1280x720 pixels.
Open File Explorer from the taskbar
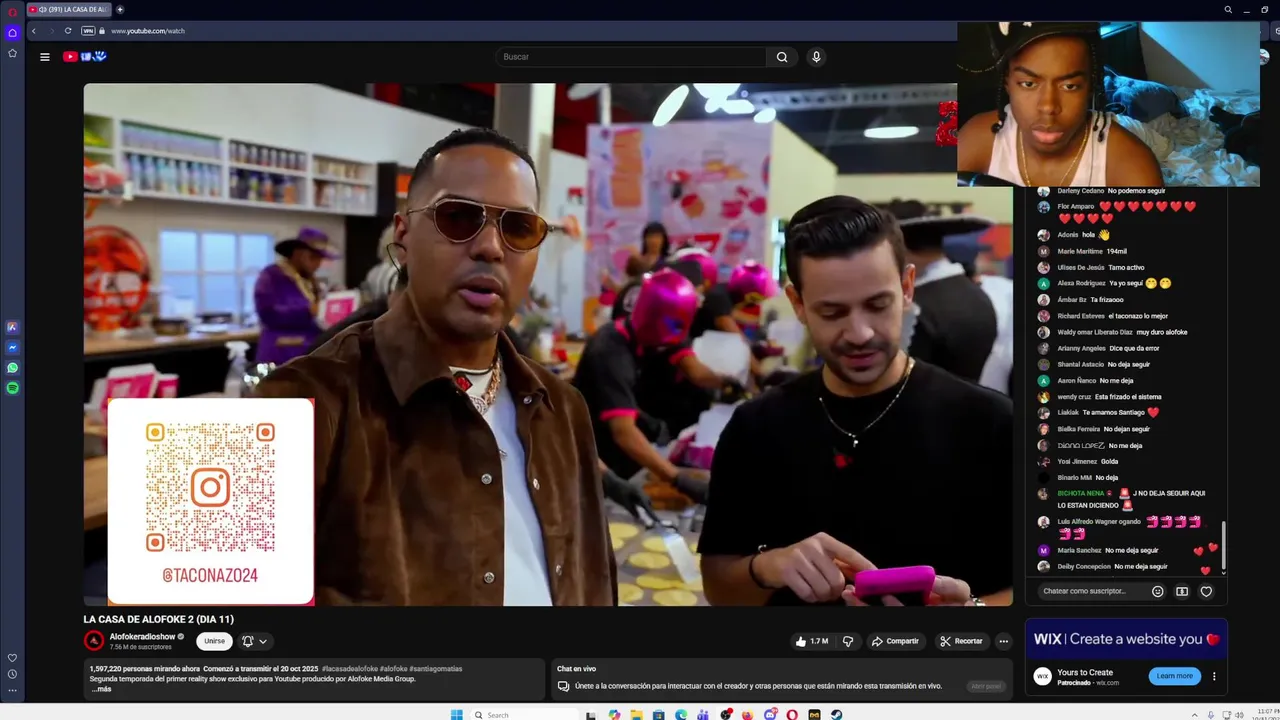click(x=636, y=714)
